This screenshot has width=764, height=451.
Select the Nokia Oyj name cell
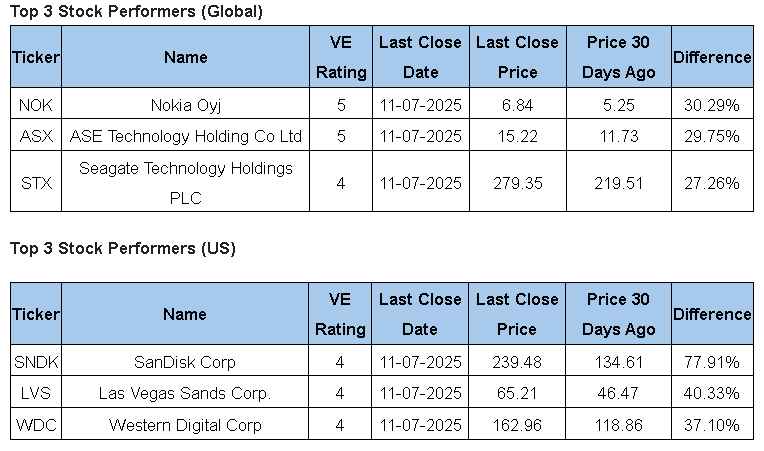point(185,105)
